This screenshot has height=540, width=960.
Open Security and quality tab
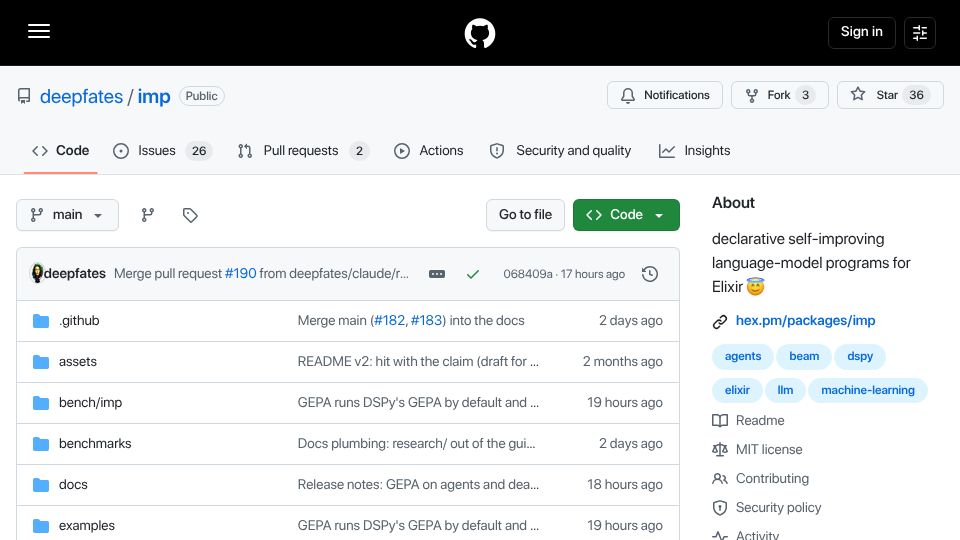560,151
